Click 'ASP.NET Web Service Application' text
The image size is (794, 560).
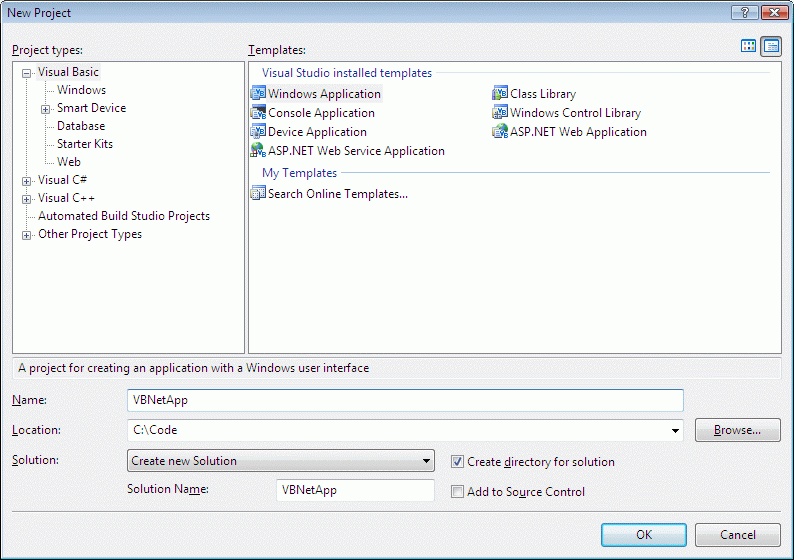356,151
